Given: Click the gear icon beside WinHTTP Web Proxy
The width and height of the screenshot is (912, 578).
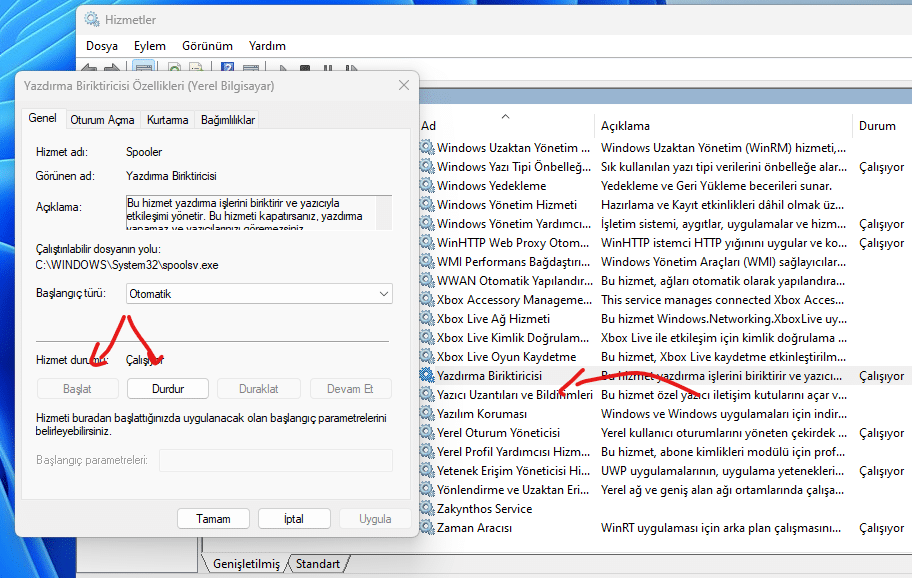Looking at the screenshot, I should point(427,242).
